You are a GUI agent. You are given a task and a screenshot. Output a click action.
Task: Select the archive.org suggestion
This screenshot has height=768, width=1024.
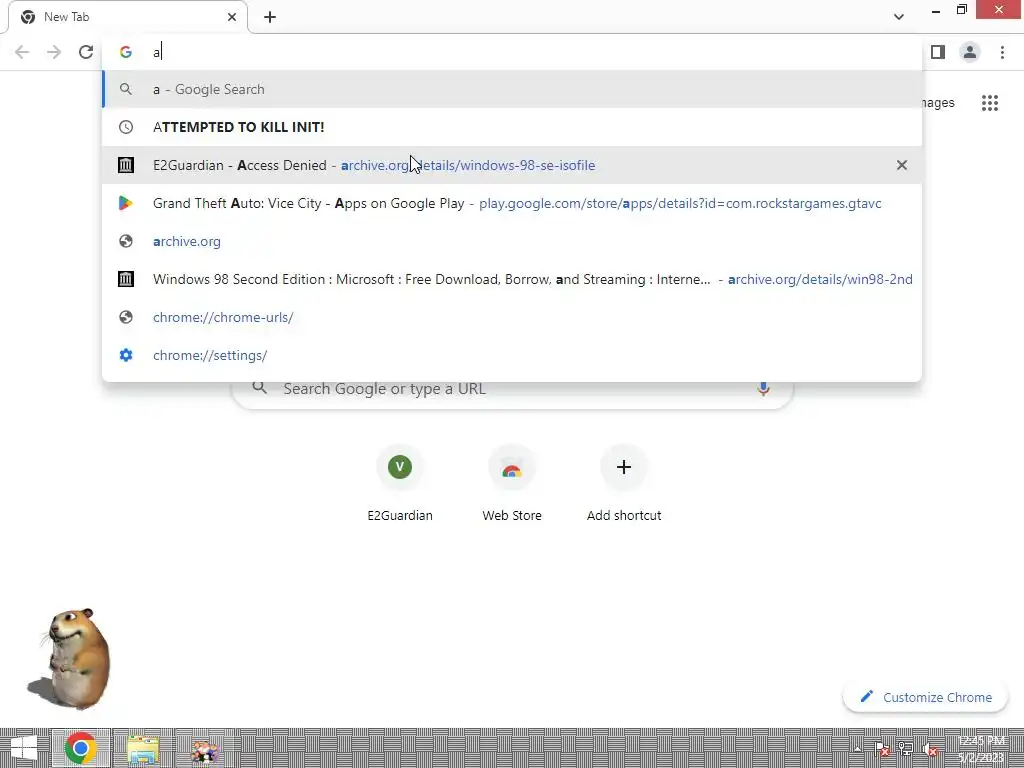click(512, 241)
